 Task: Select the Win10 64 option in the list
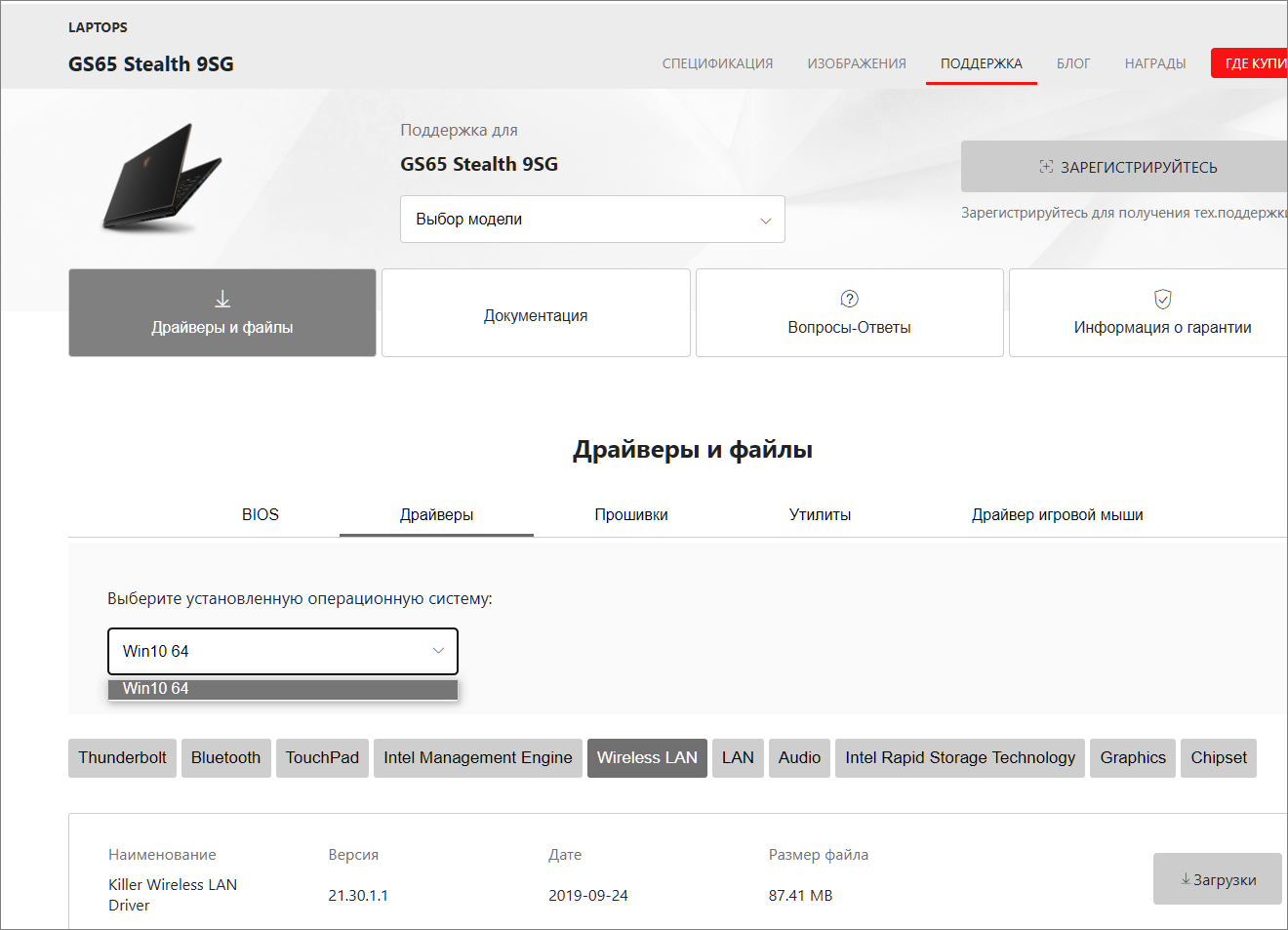click(283, 689)
